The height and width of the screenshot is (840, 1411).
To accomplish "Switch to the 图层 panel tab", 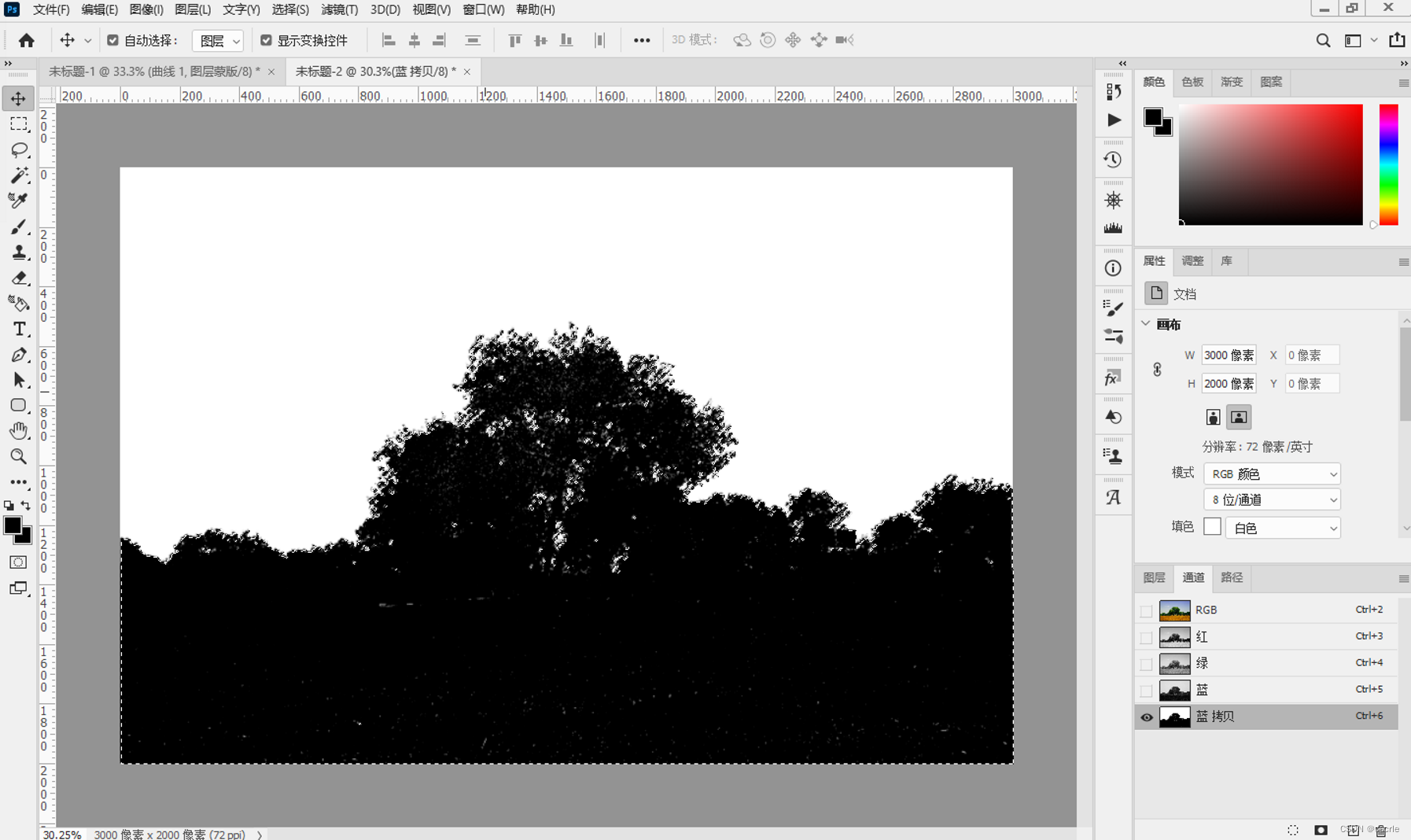I will coord(1154,577).
